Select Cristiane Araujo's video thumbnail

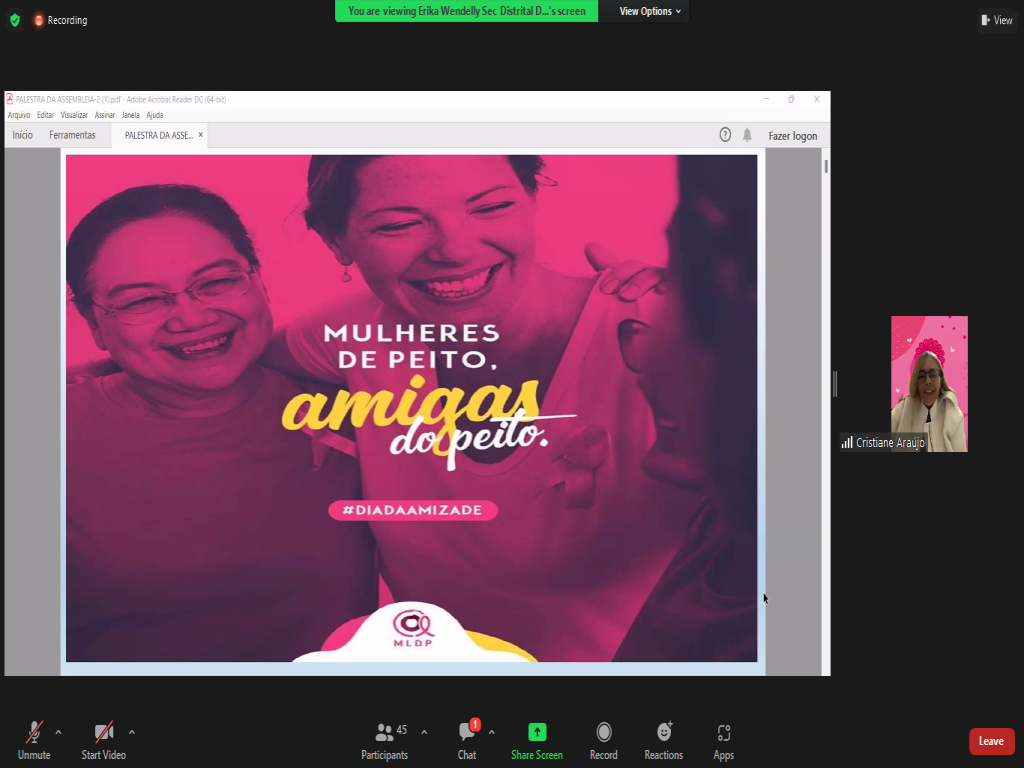[x=929, y=383]
